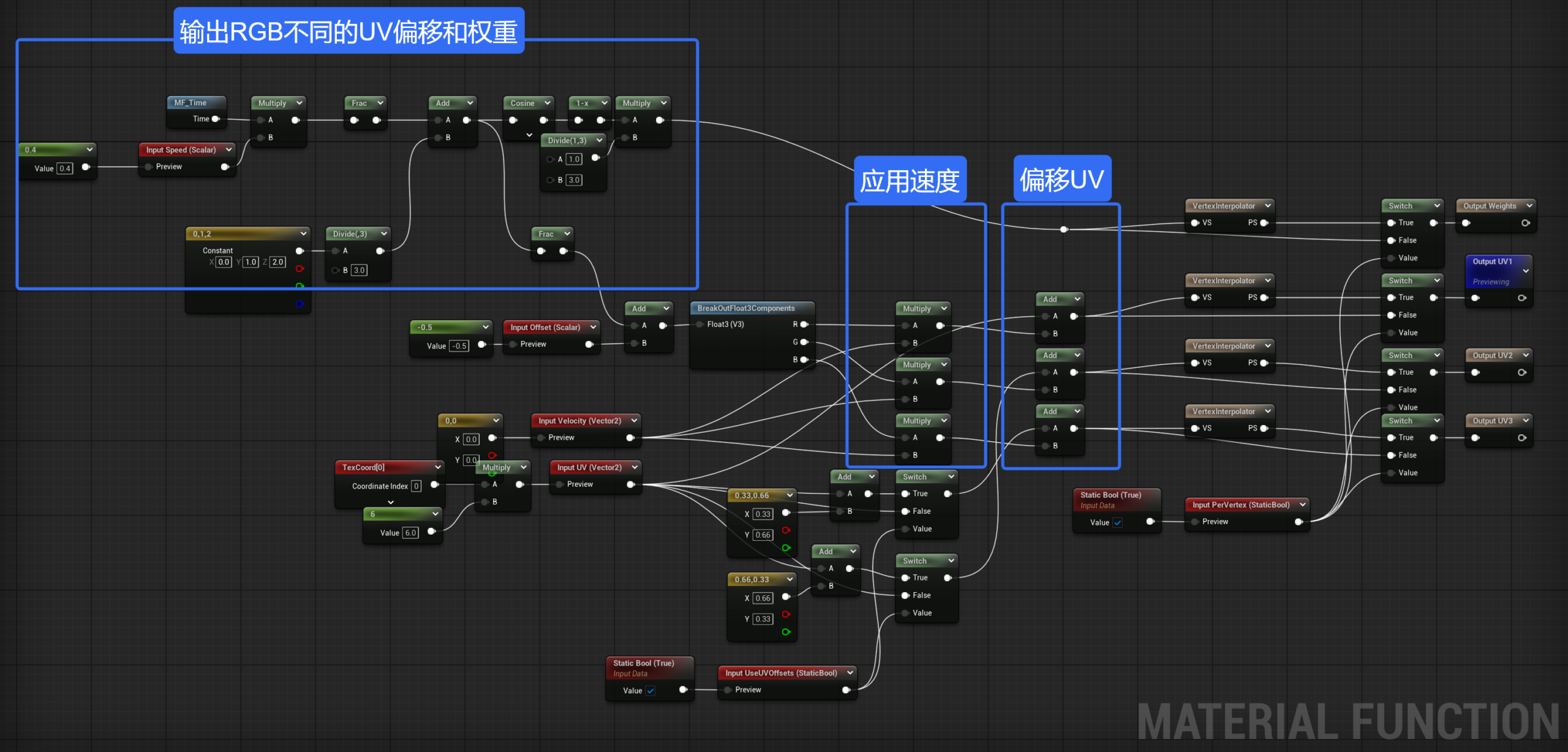This screenshot has width=1568, height=752.
Task: Click Preview output pin of Input Velocity (Vector2)
Action: click(x=630, y=438)
